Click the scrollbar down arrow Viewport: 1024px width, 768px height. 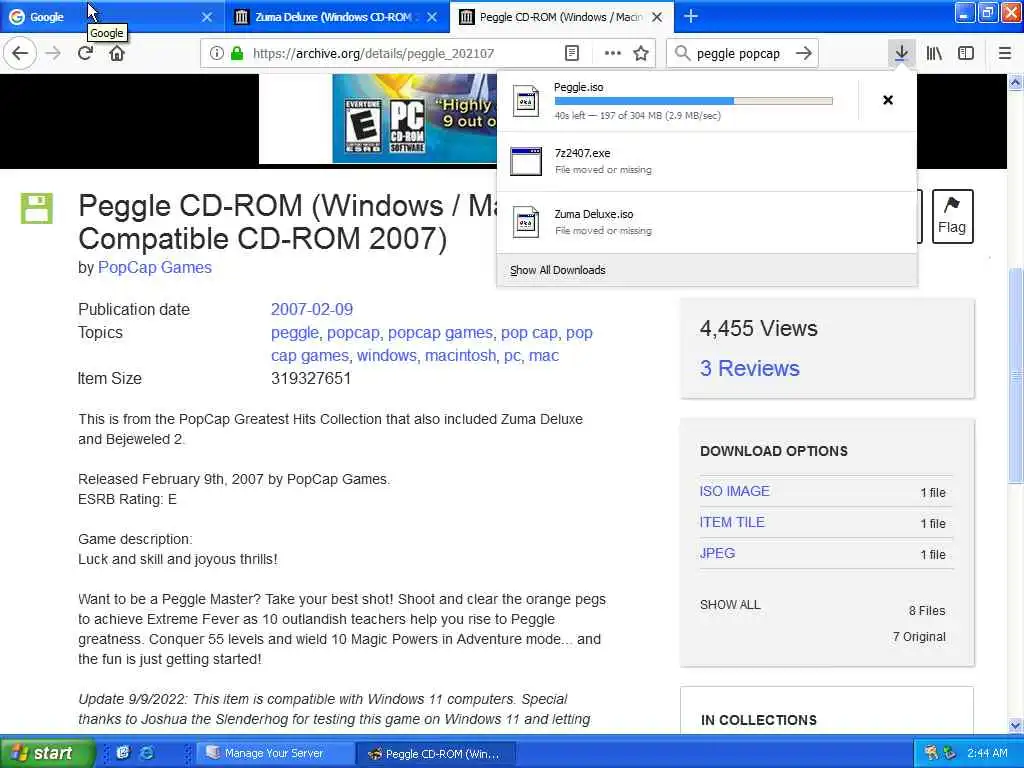point(1015,725)
